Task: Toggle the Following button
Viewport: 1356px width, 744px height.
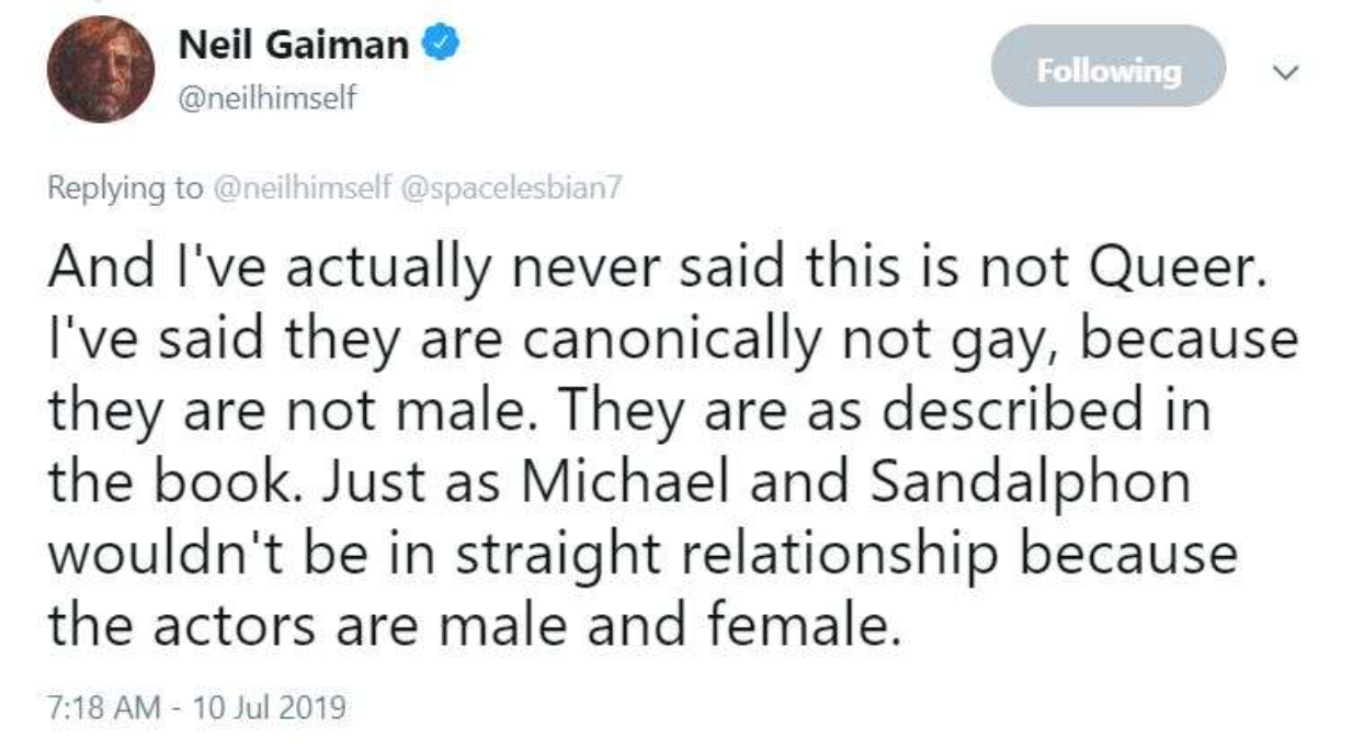Action: pyautogui.click(x=1108, y=69)
